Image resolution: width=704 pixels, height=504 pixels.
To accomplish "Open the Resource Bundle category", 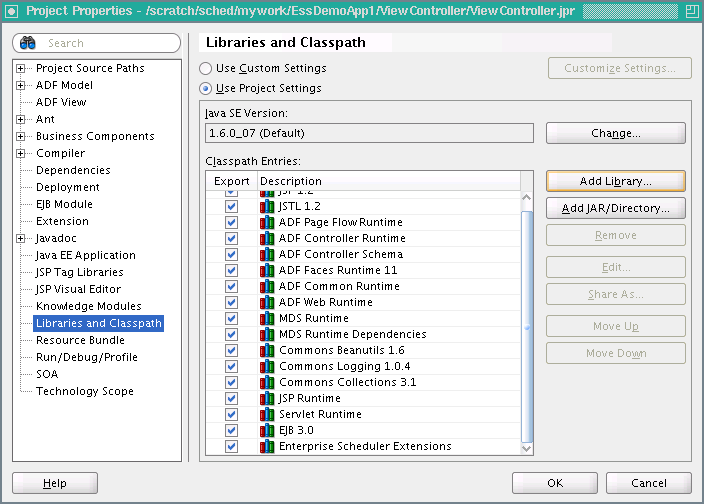I will pyautogui.click(x=80, y=340).
